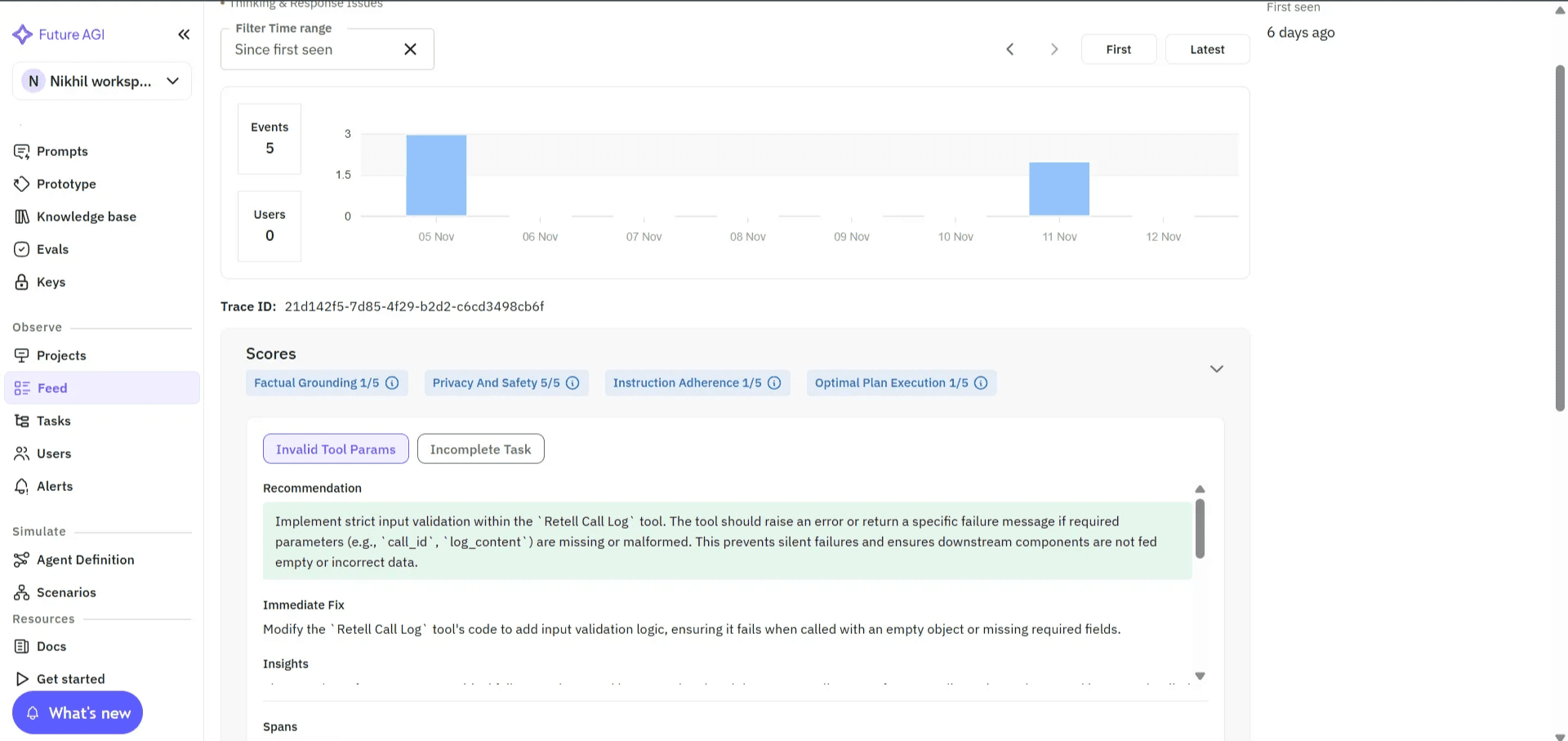Show info for Factual Grounding score
The image size is (1568, 741).
(x=392, y=383)
